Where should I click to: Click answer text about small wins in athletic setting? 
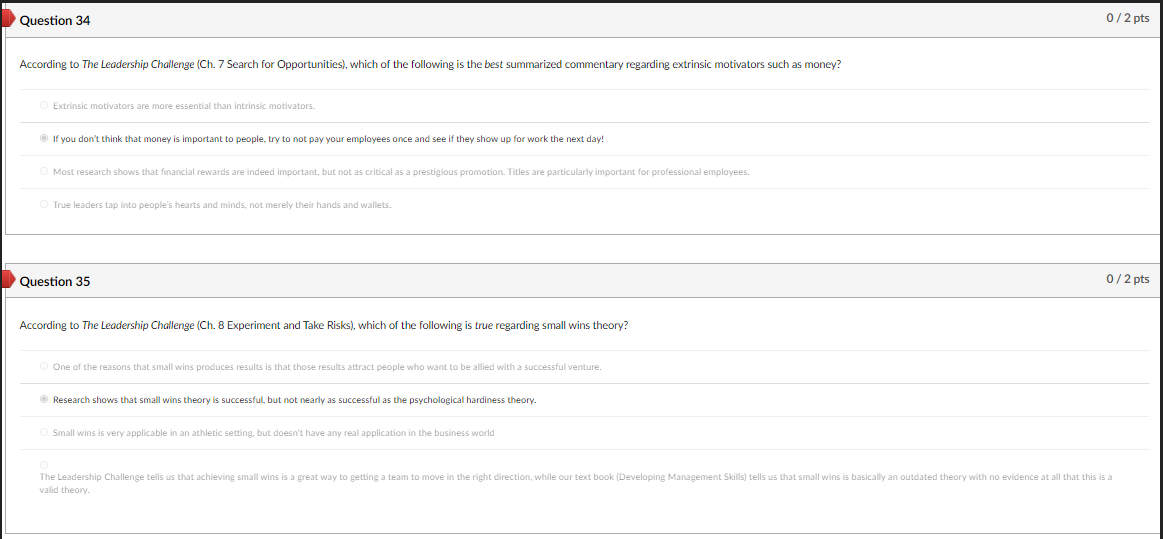coord(273,433)
